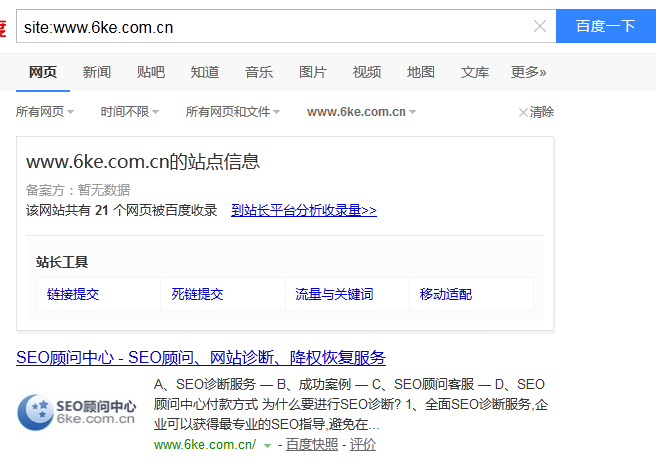Open the 死链提交 link
The image size is (656, 463).
(197, 294)
